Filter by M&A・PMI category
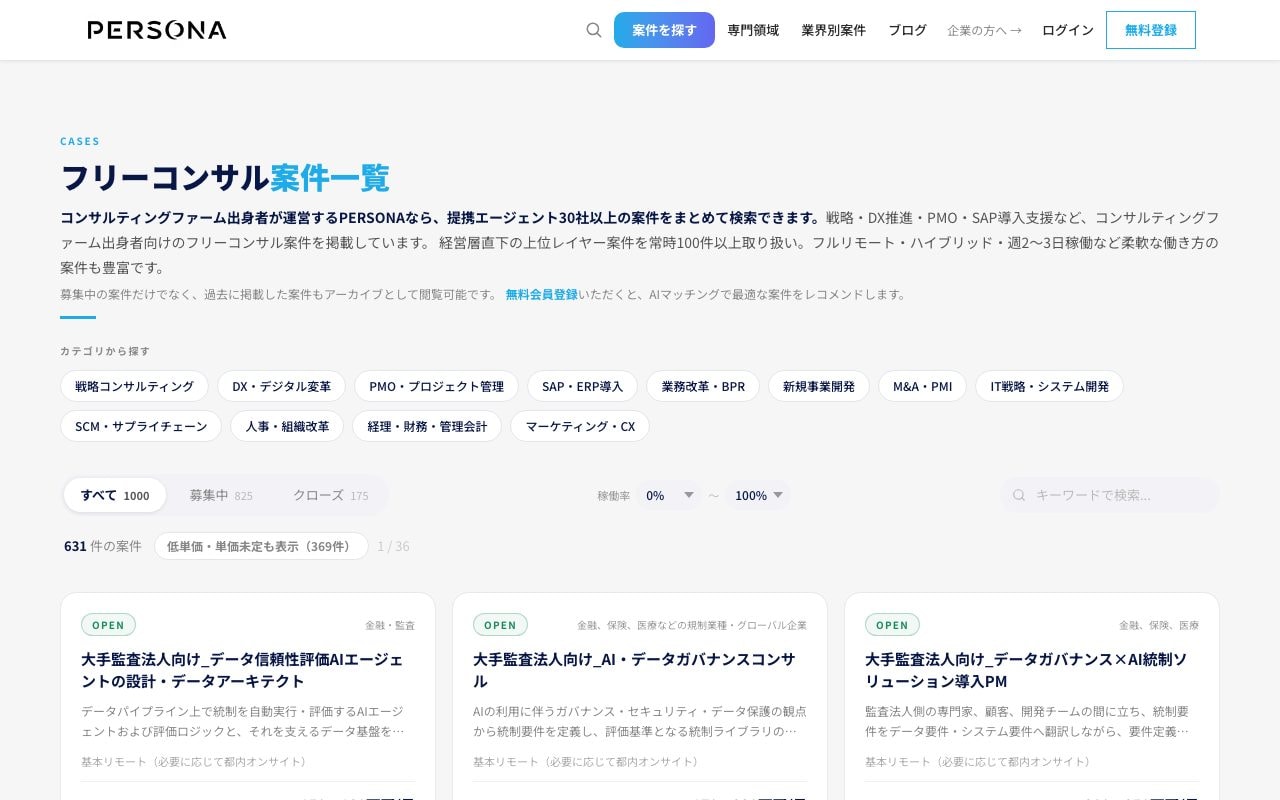The image size is (1280, 800). pyautogui.click(x=922, y=386)
